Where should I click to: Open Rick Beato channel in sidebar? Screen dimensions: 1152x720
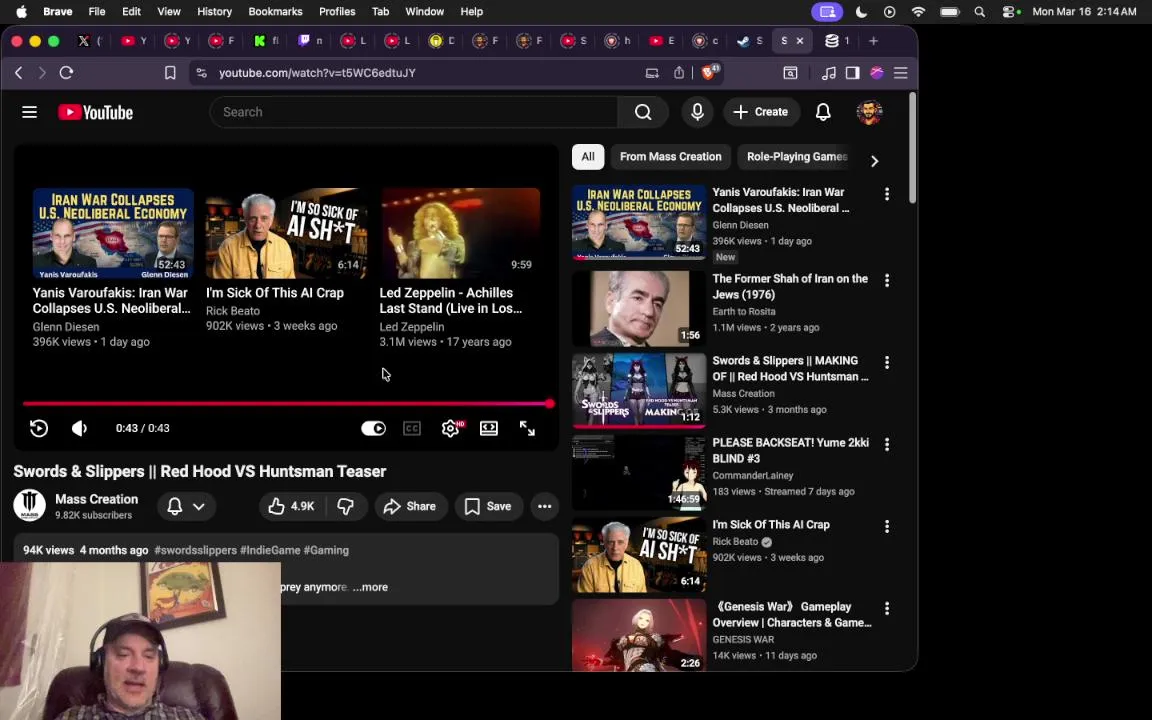tap(735, 541)
